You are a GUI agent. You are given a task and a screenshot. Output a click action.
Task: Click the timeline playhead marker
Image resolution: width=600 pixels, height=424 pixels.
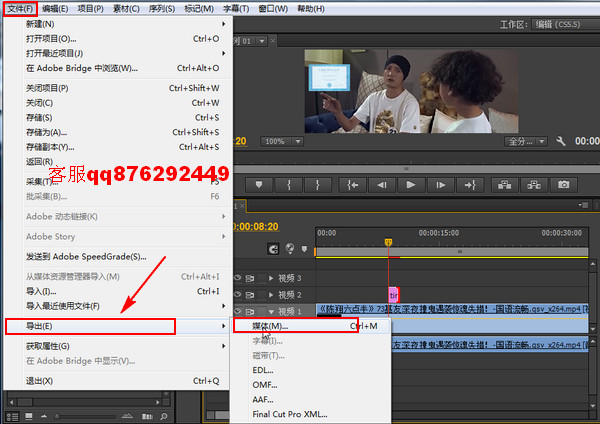[x=388, y=242]
